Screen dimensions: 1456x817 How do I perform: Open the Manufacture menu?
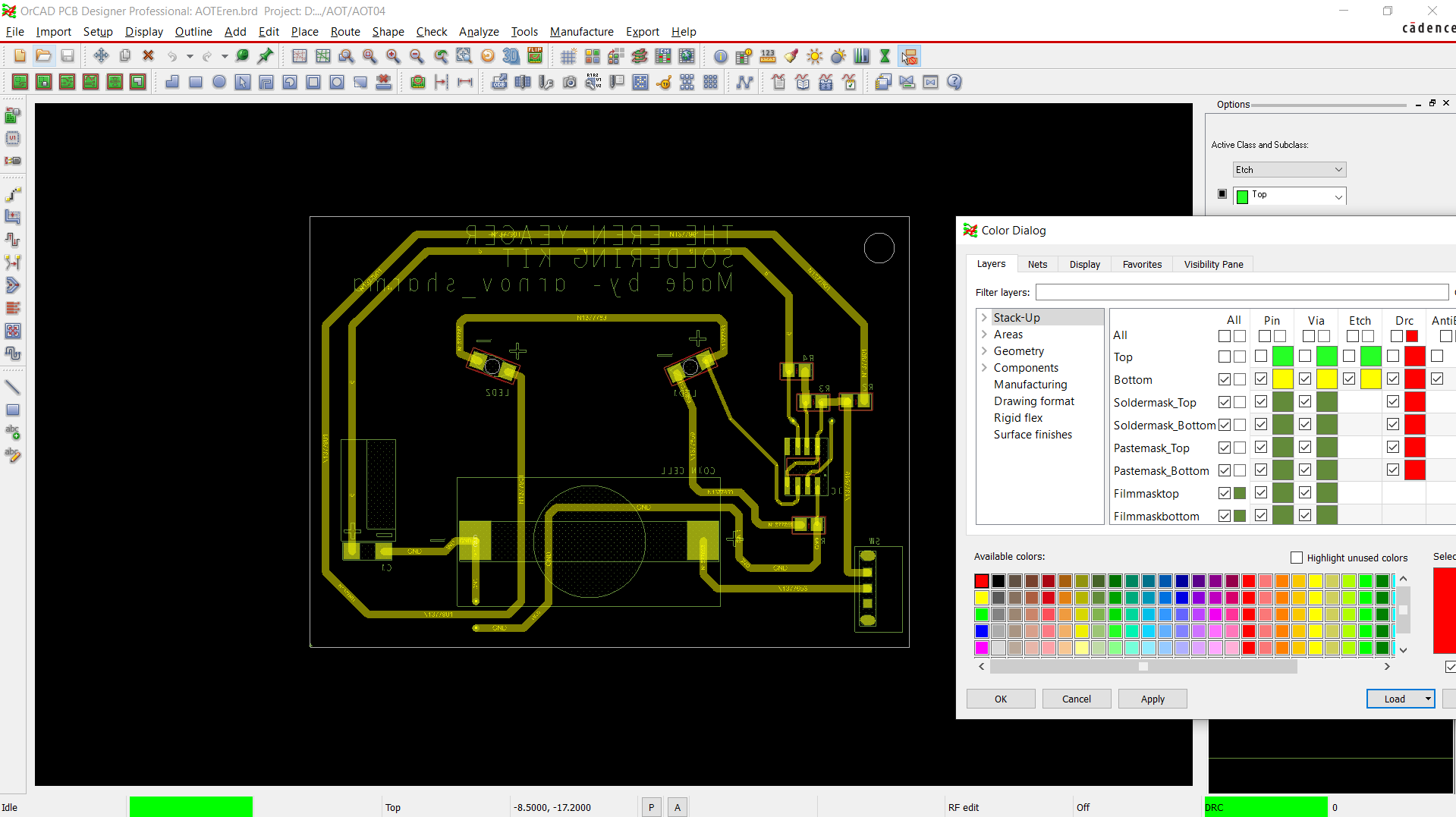581,32
